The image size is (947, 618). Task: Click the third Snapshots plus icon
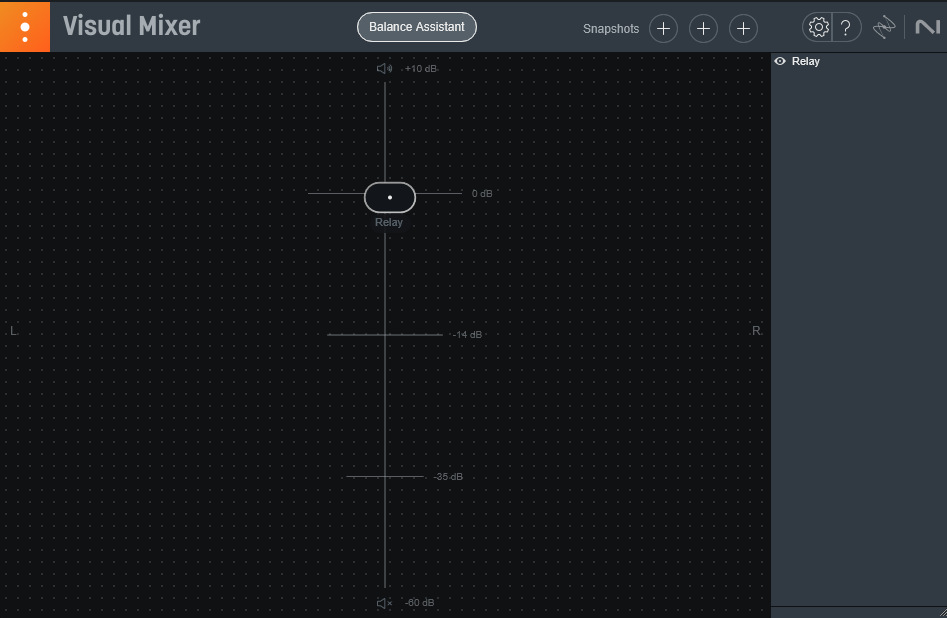click(x=743, y=28)
